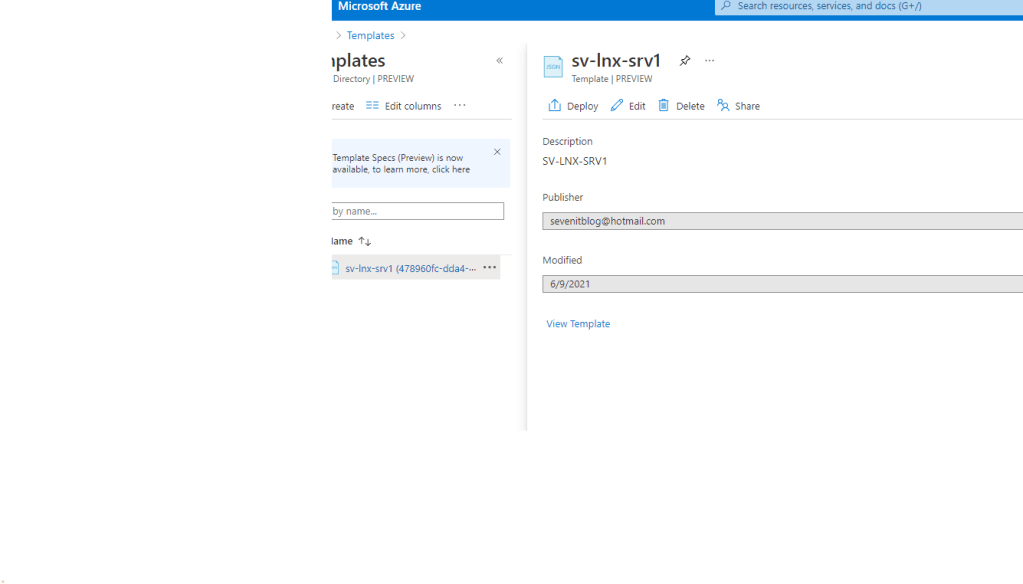Focus the Search resources, services, and docs box
The height and width of the screenshot is (584, 1023).
coord(870,7)
